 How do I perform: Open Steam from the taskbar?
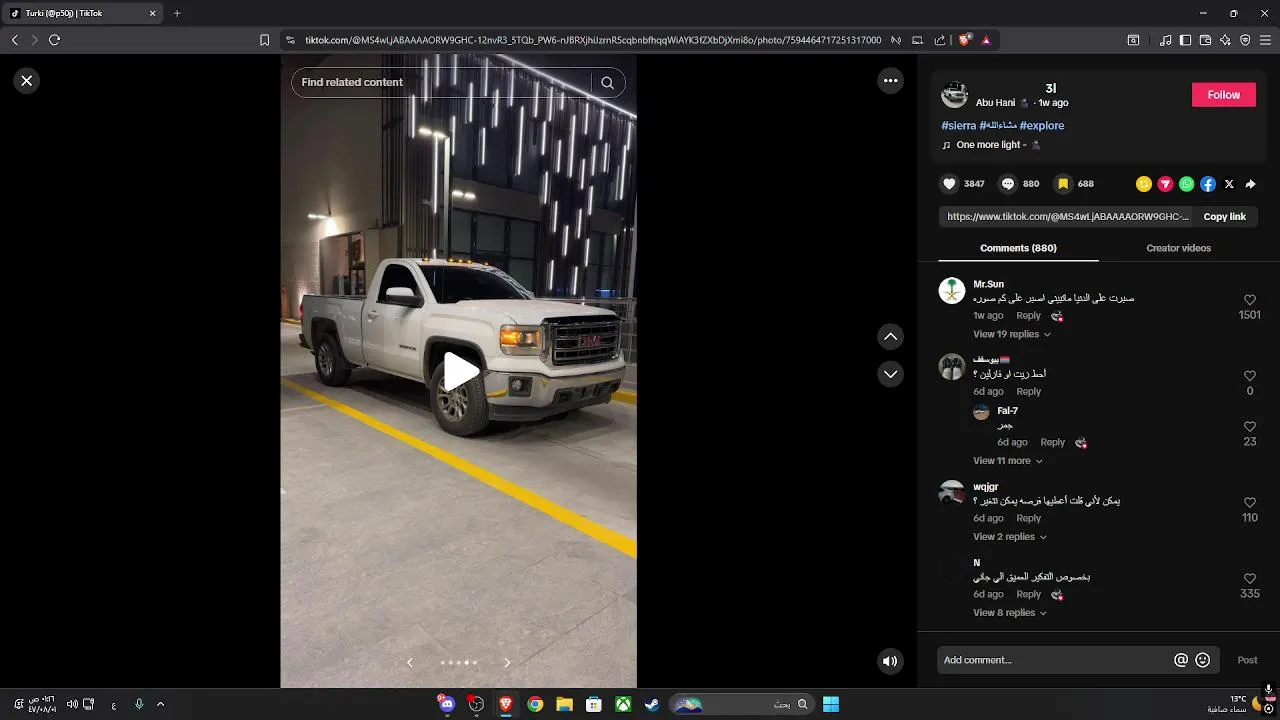pos(652,704)
